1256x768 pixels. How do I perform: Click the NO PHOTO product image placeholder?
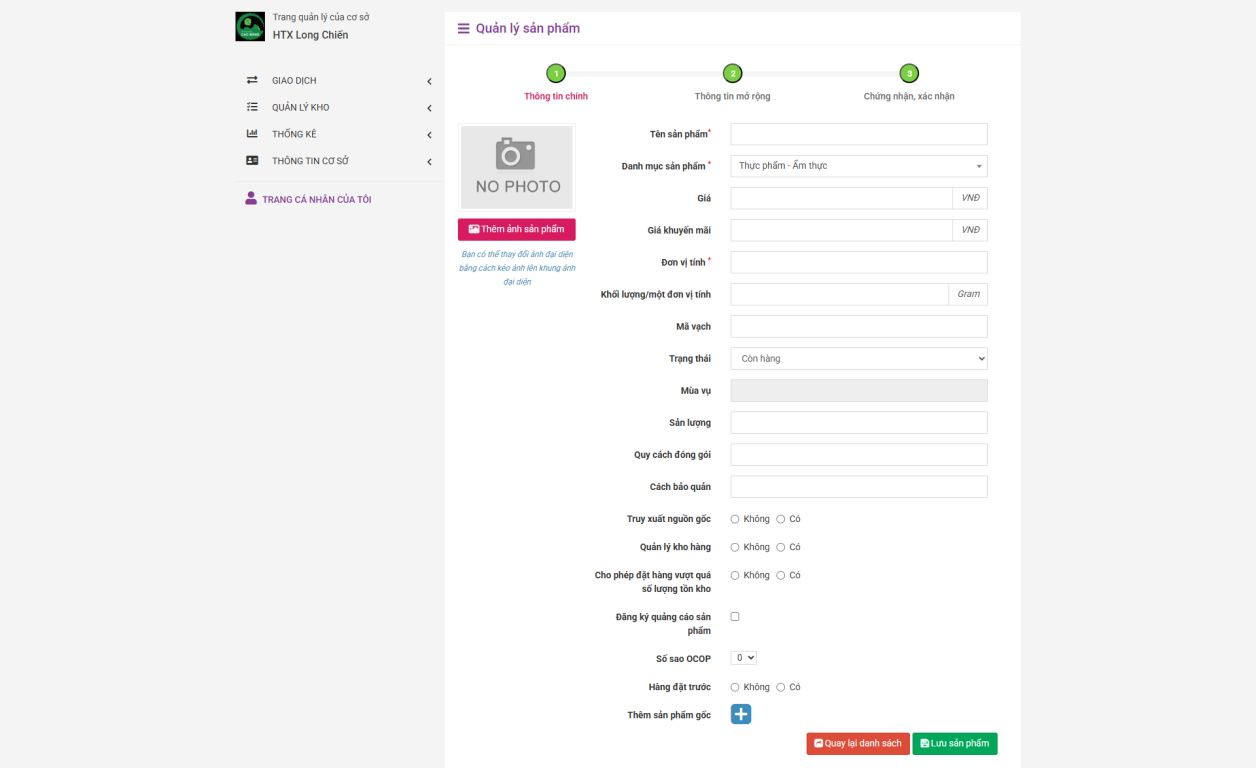point(517,167)
